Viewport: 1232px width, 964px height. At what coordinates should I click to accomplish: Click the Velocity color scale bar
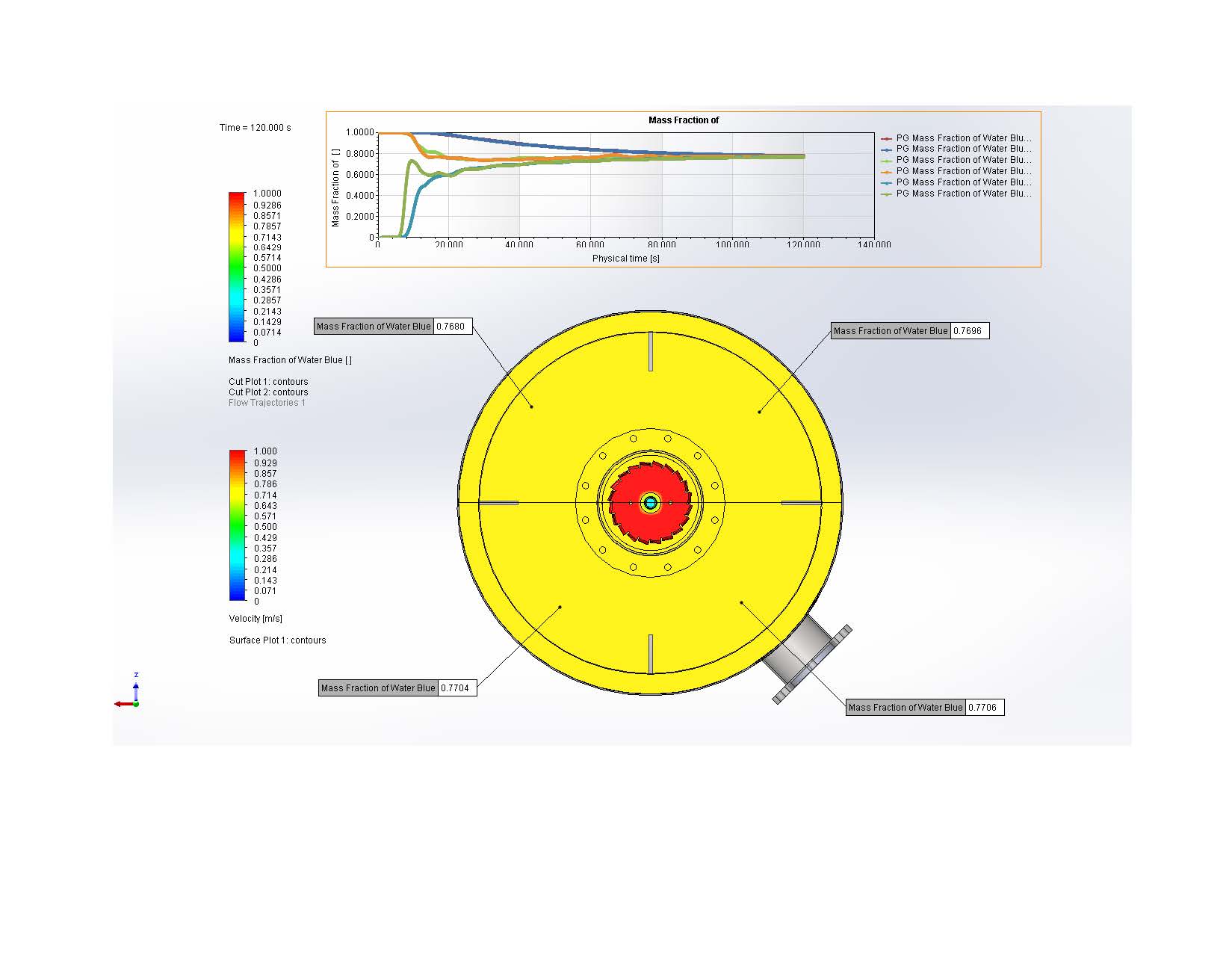(237, 525)
